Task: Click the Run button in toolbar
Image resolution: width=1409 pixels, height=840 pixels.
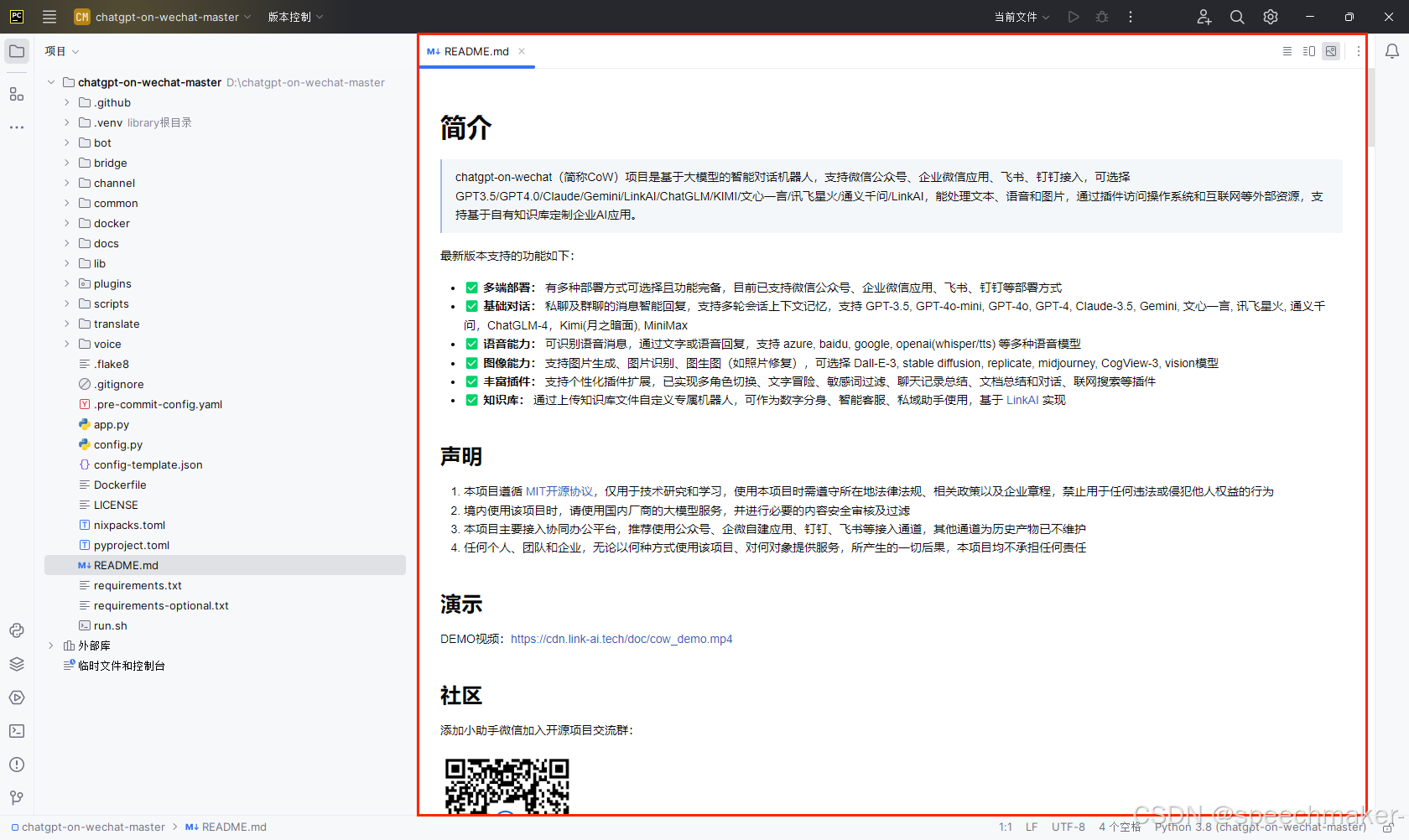Action: point(1074,17)
